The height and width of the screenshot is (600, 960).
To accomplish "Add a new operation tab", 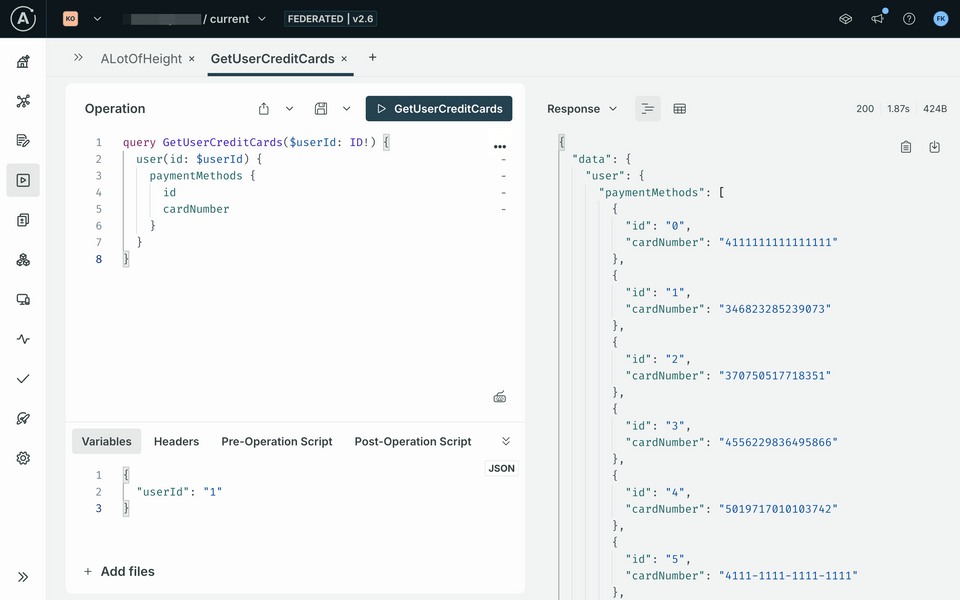I will tap(372, 58).
